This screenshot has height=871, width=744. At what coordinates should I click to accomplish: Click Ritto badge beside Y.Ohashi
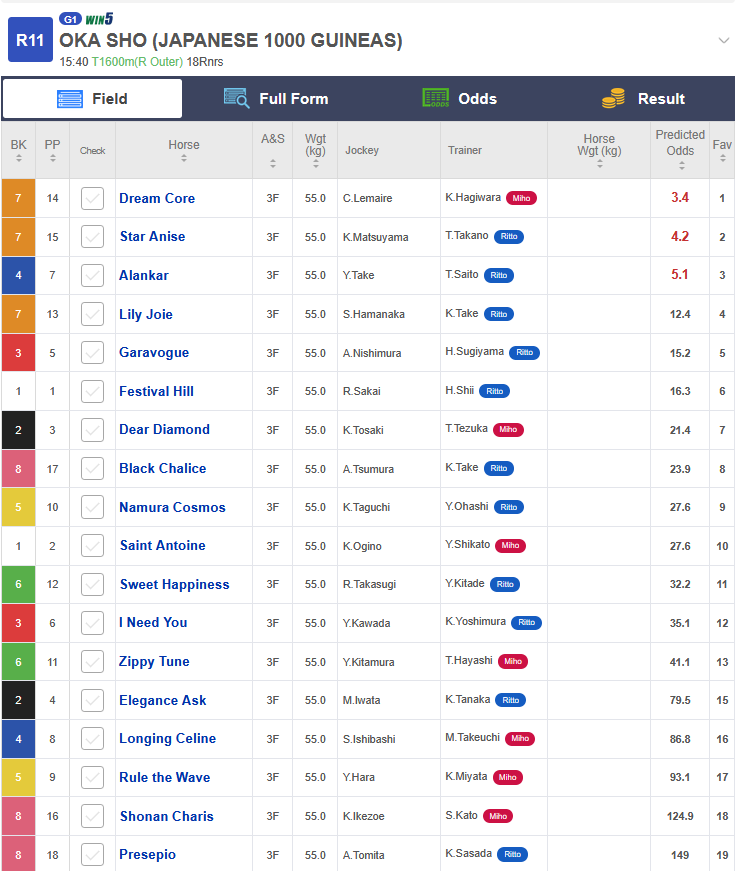click(x=509, y=507)
